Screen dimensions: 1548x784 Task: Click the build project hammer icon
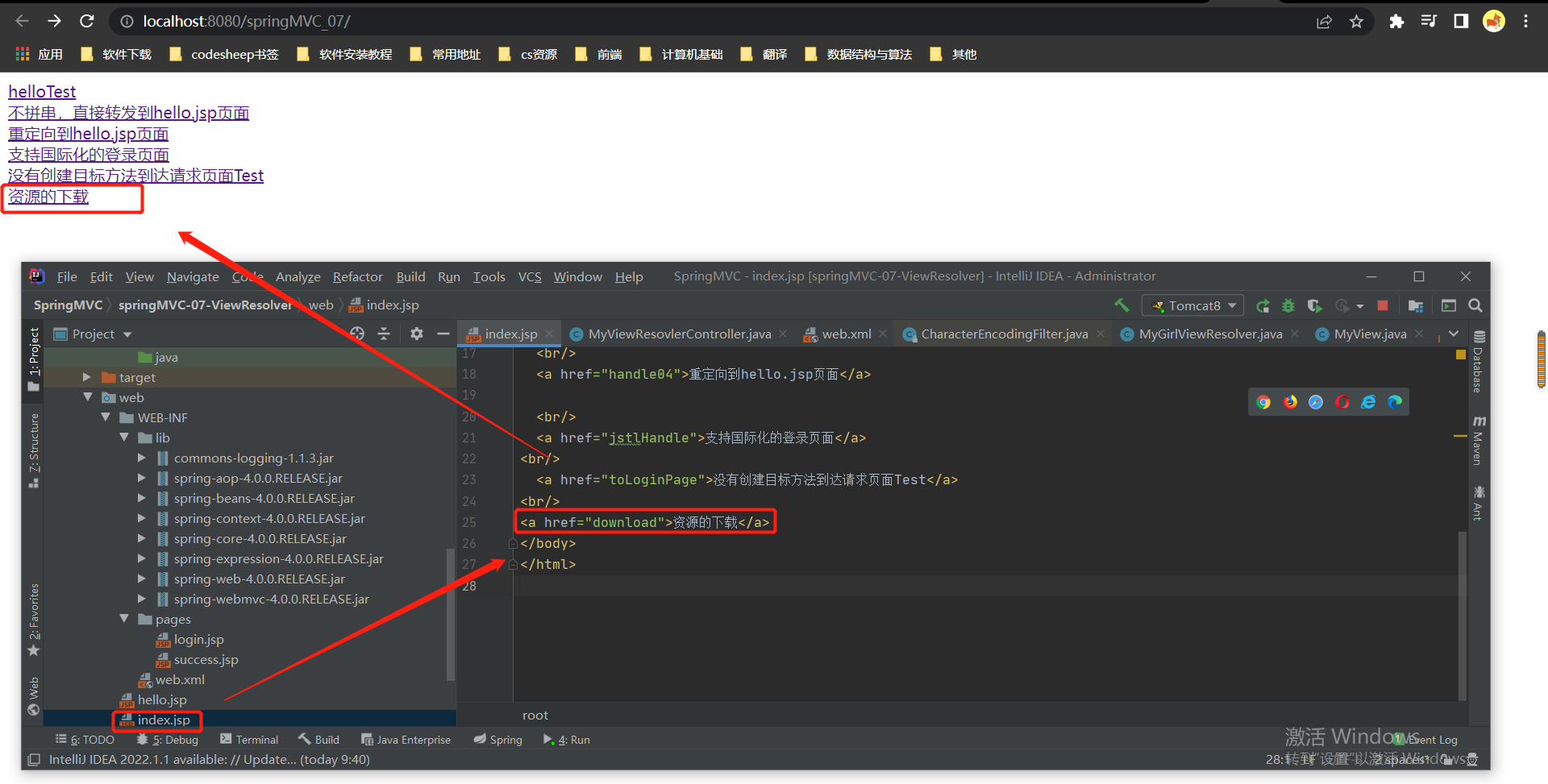point(1121,305)
